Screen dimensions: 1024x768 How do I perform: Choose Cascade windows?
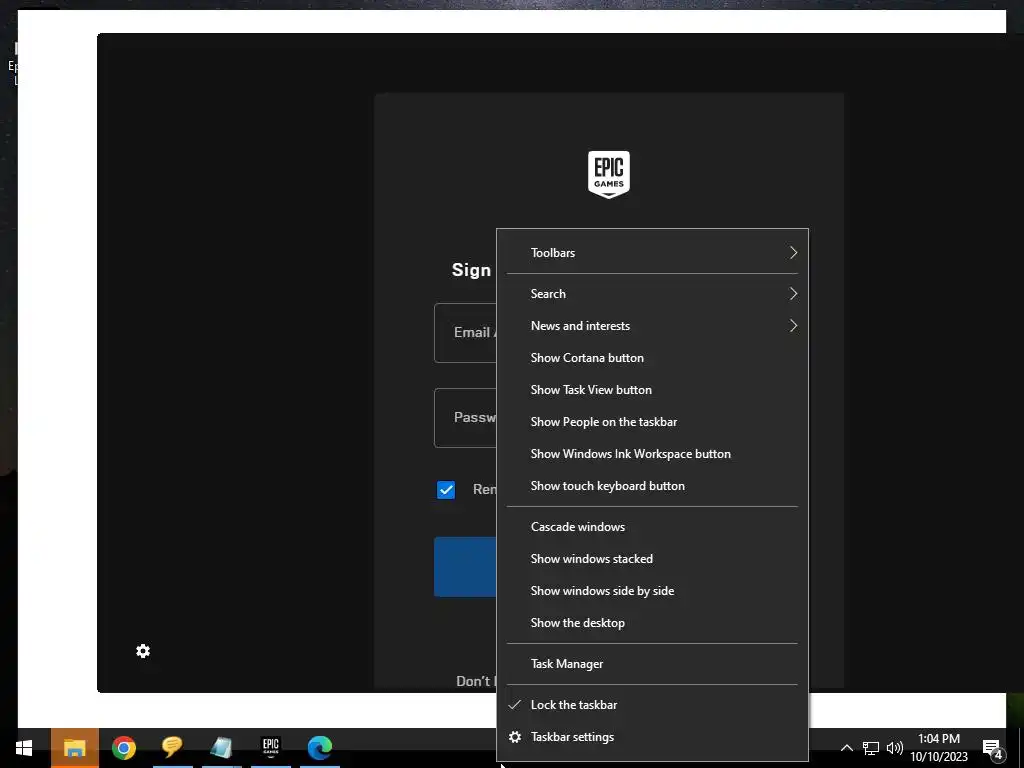coord(652,527)
